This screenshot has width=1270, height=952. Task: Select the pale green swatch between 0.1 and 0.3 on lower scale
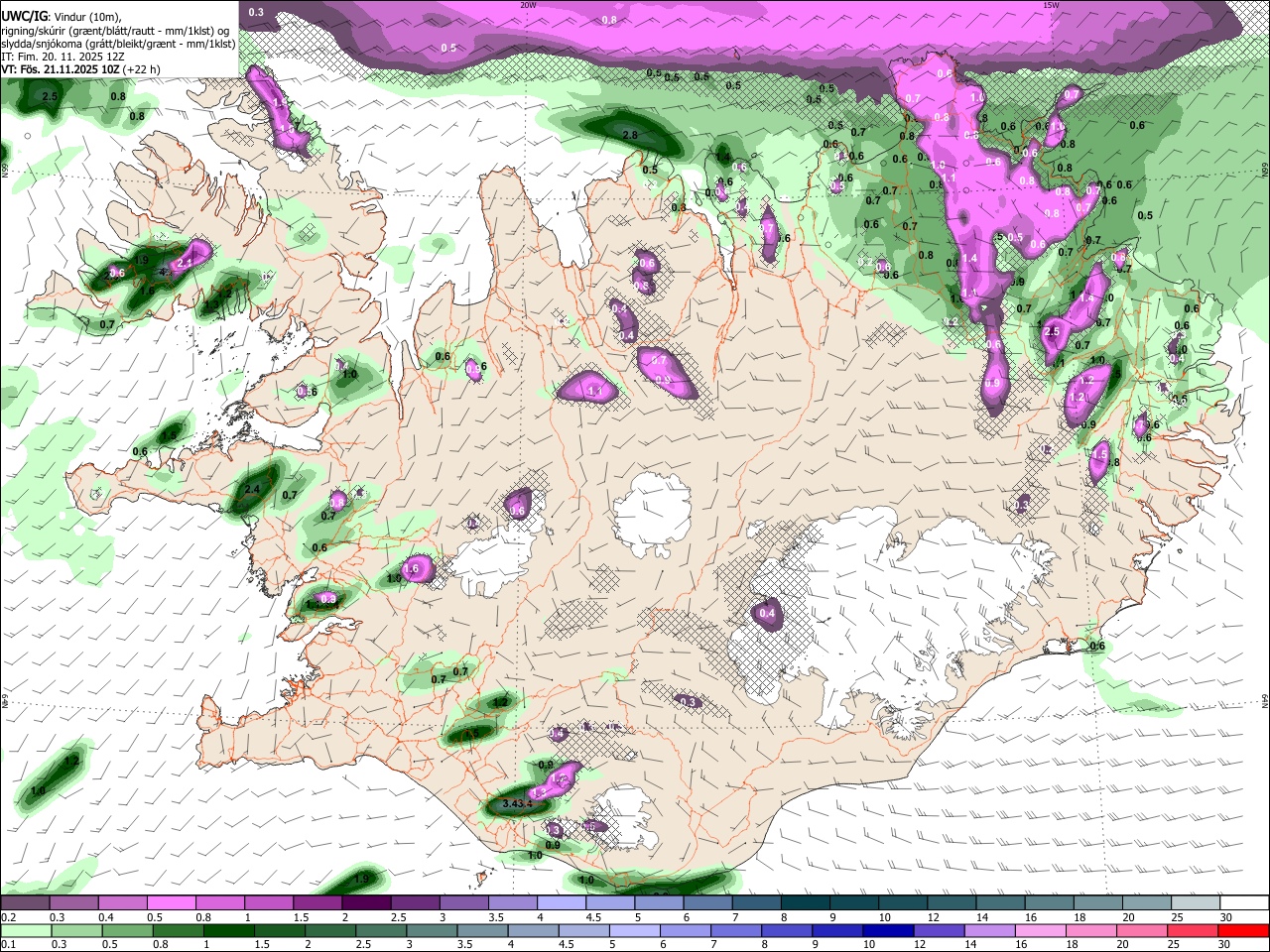click(x=26, y=930)
